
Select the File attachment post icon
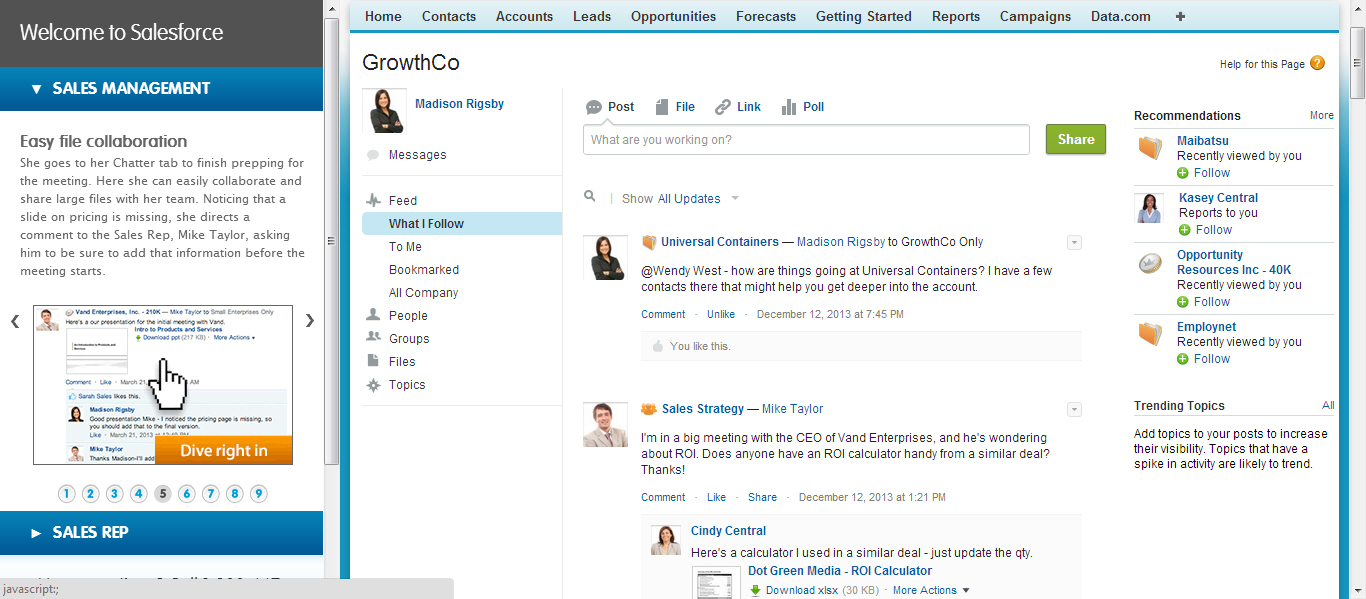pyautogui.click(x=662, y=107)
